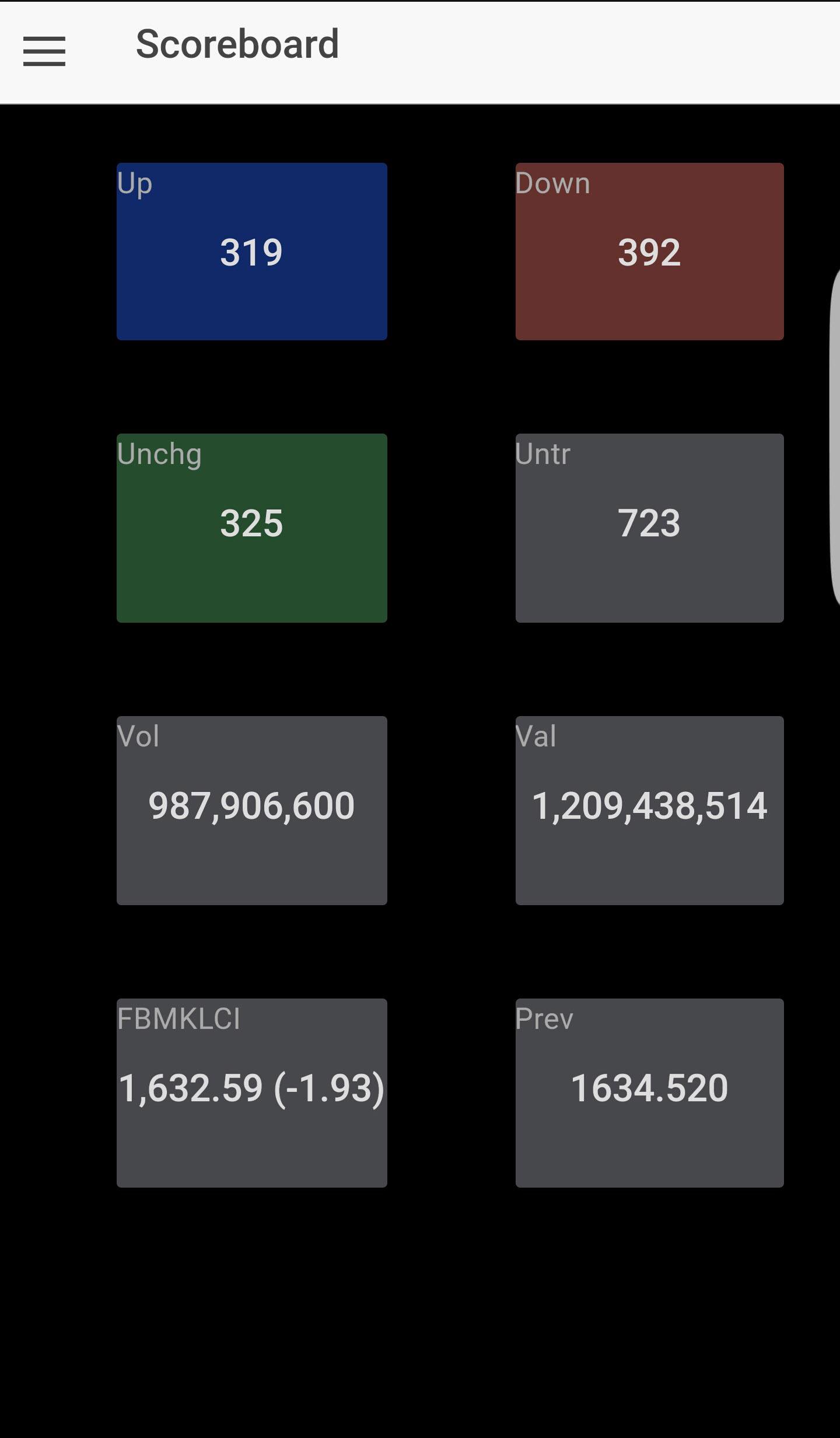Tap the FBMKLCI index tile
Viewport: 840px width, 1438px height.
coord(252,1093)
